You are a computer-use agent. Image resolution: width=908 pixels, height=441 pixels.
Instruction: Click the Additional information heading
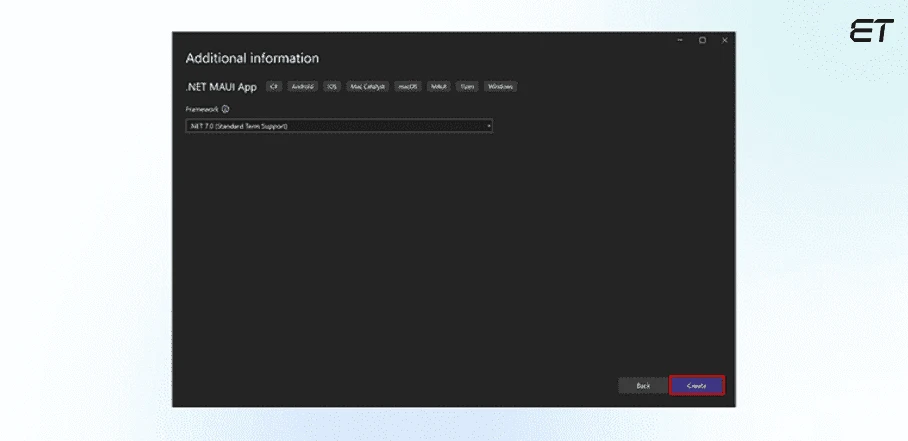point(252,58)
